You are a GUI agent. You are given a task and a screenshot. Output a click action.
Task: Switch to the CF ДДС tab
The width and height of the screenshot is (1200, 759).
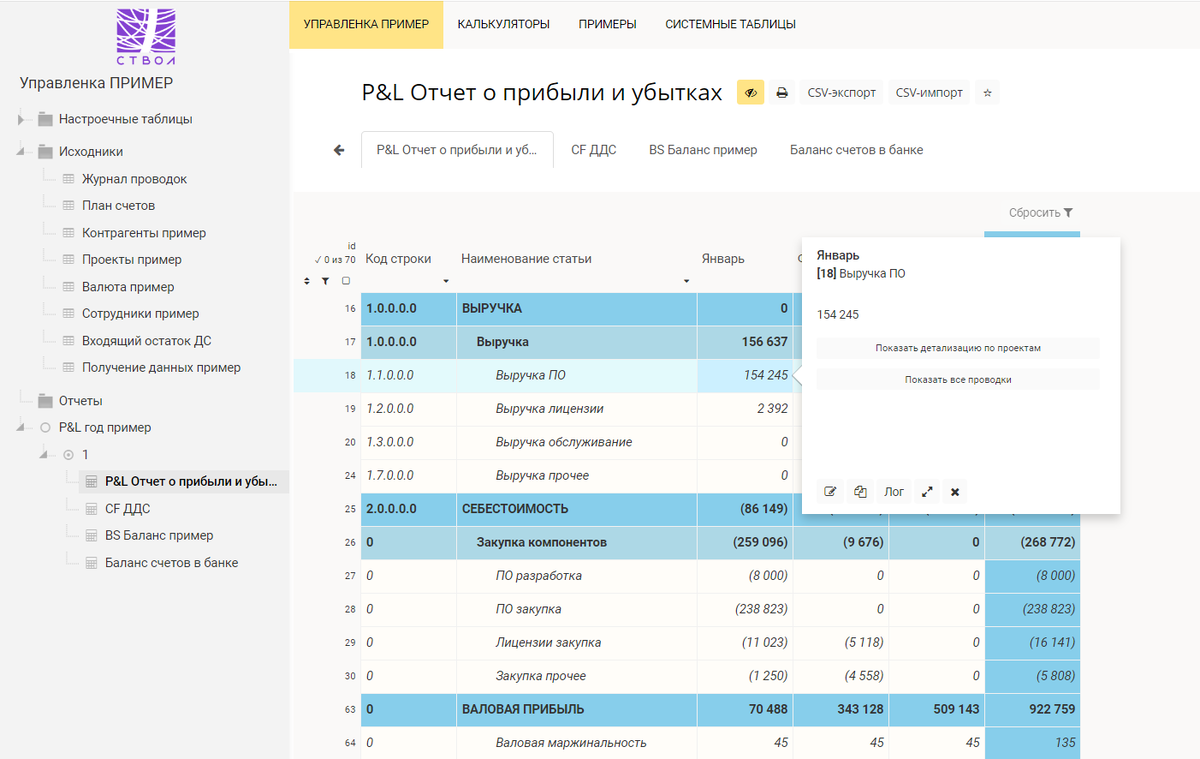click(594, 150)
